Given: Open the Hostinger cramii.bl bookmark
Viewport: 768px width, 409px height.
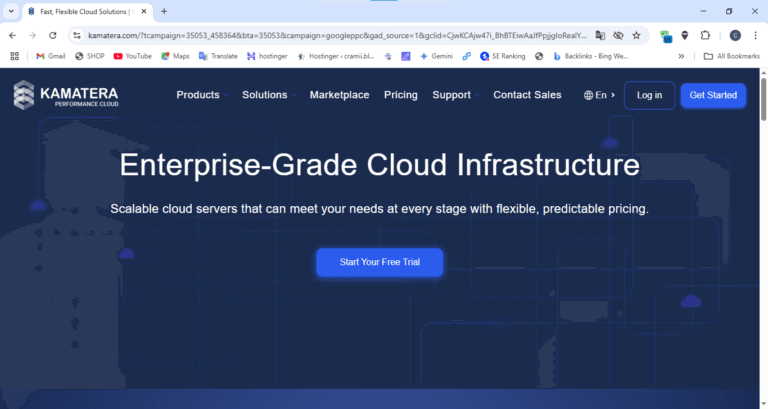Looking at the screenshot, I should coord(336,56).
